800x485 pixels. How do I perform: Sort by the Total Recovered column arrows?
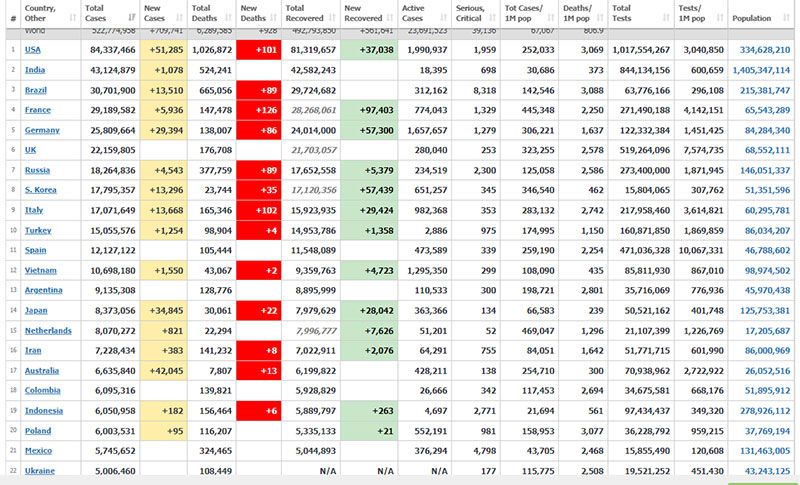tap(333, 18)
